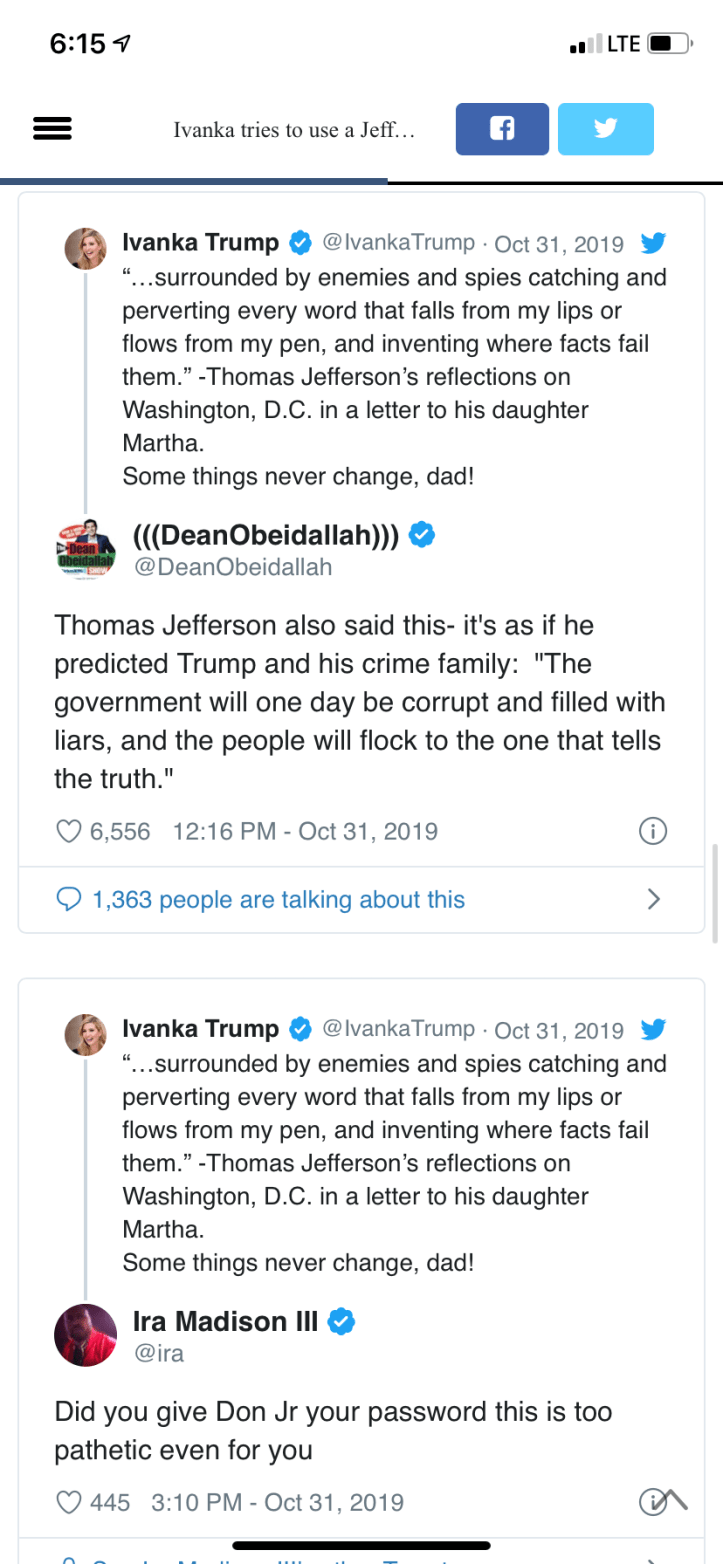
Task: Share article on Twitter
Action: (605, 129)
